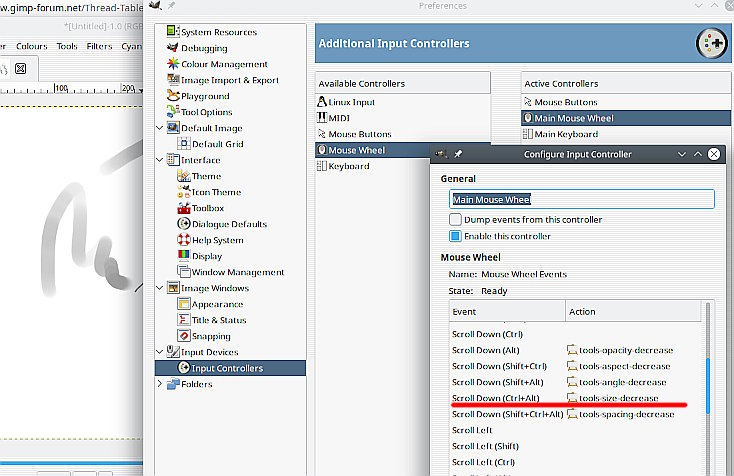Click Image Import & Export icon
The height and width of the screenshot is (476, 734).
pos(173,79)
